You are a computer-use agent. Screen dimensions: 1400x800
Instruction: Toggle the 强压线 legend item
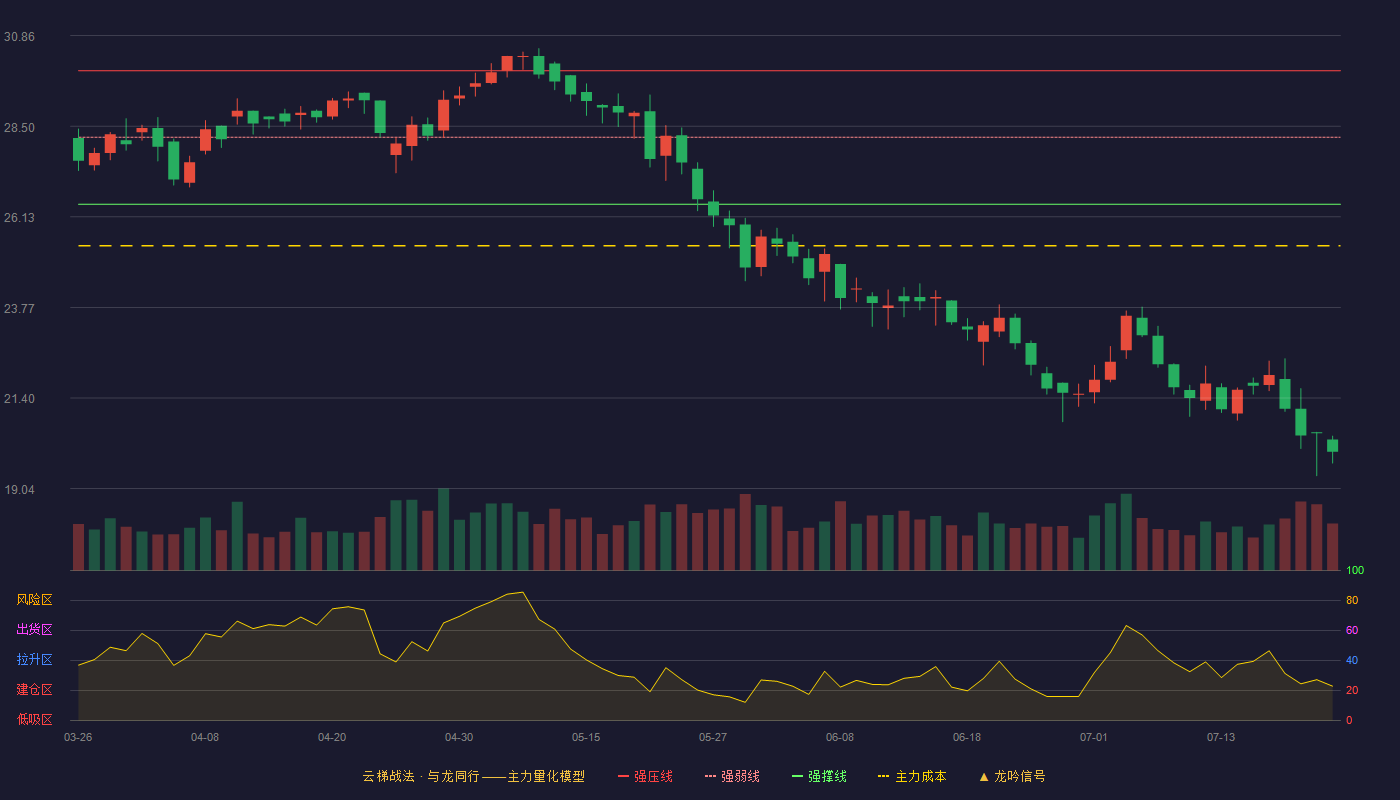pos(645,776)
